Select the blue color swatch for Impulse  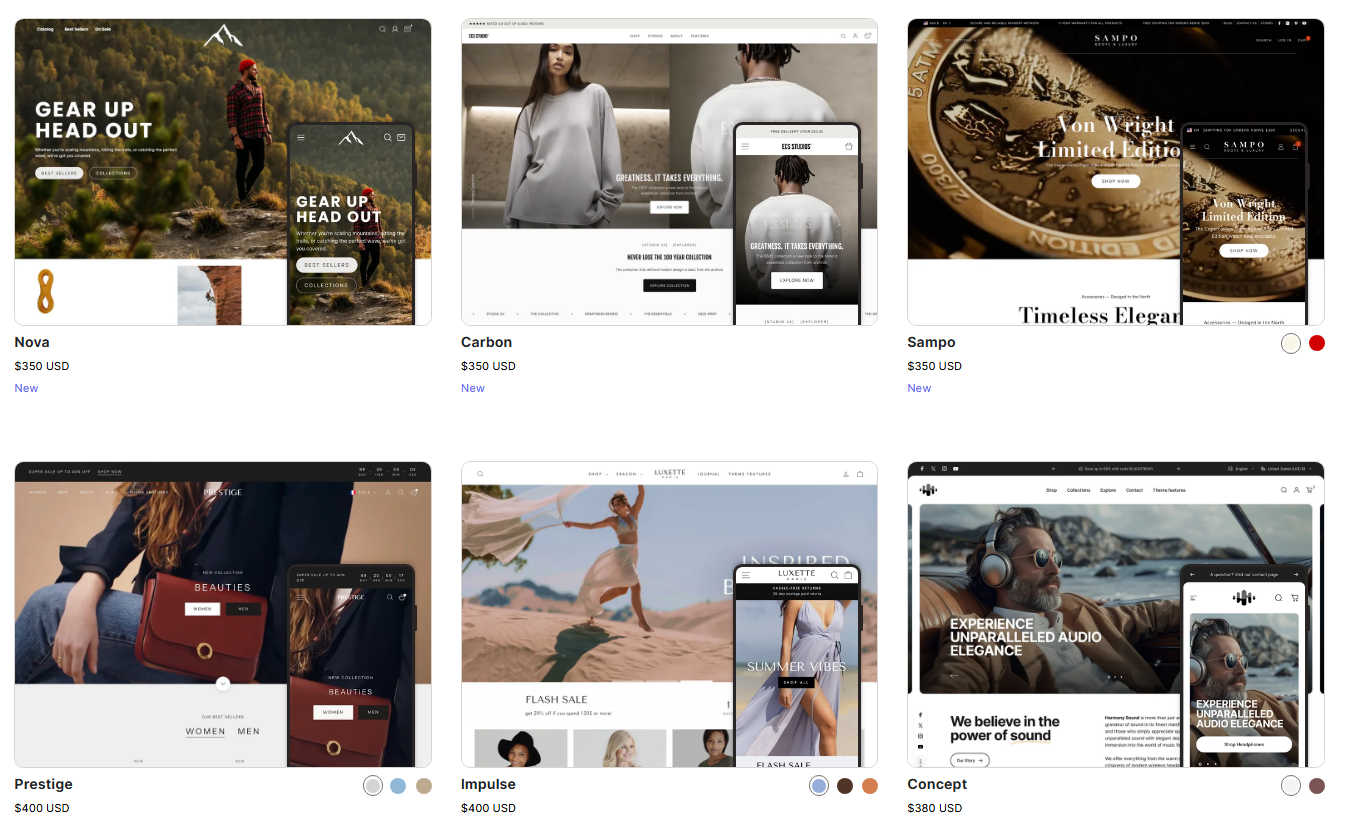point(819,786)
